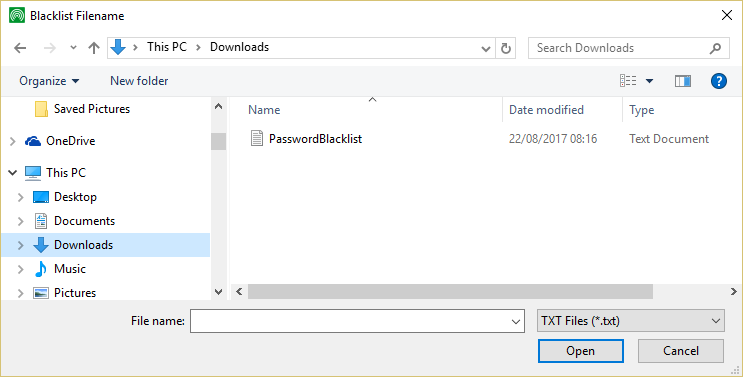Click the Open button
The image size is (743, 377).
point(580,351)
